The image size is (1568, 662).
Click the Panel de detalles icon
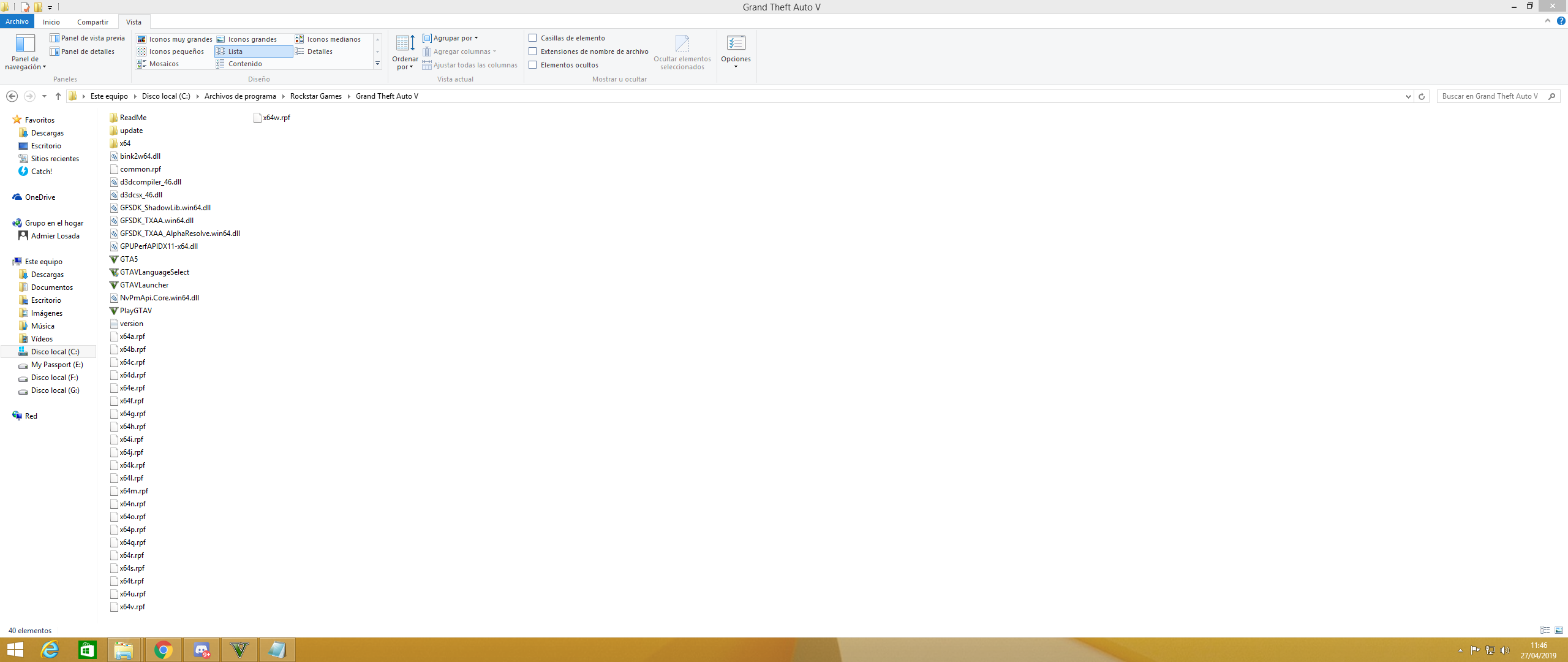pyautogui.click(x=55, y=51)
